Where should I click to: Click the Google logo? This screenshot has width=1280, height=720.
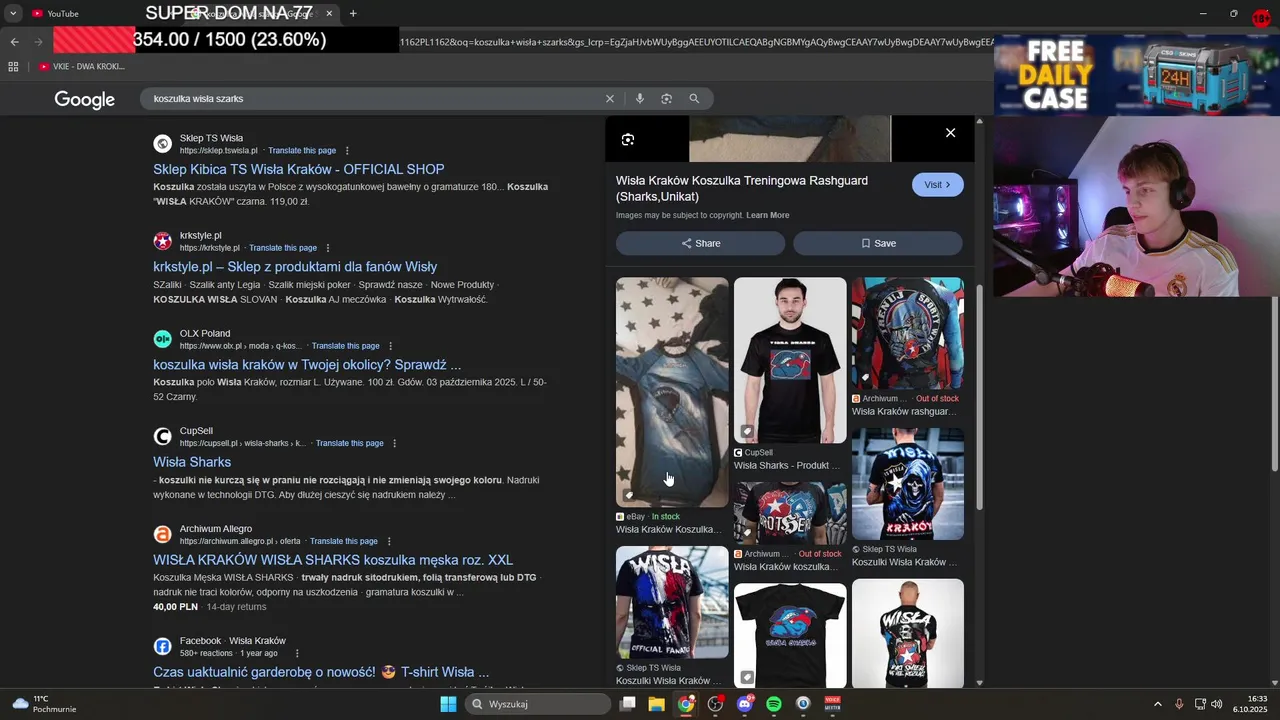click(x=85, y=99)
